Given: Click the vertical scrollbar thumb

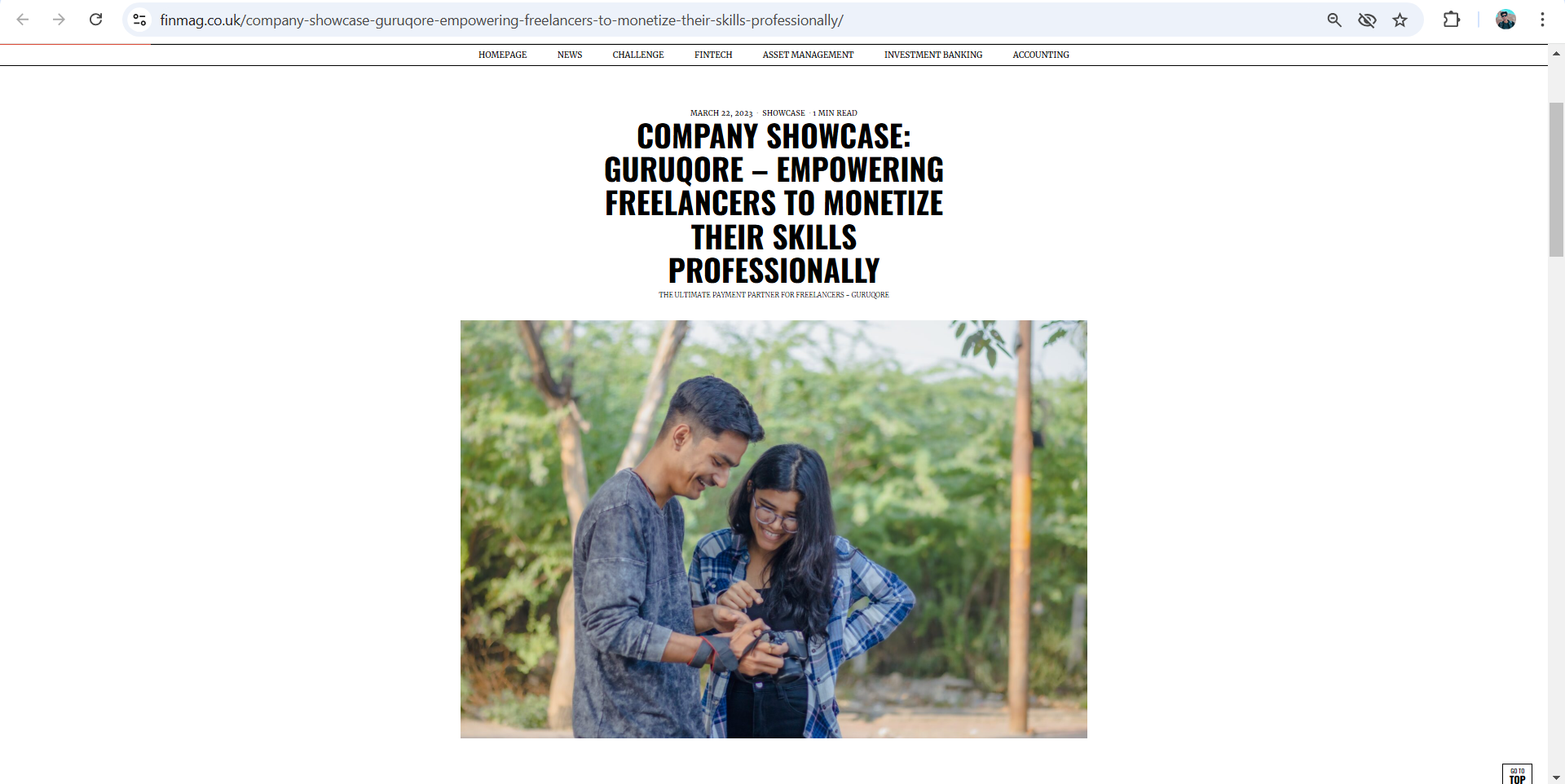Looking at the screenshot, I should click(1556, 179).
